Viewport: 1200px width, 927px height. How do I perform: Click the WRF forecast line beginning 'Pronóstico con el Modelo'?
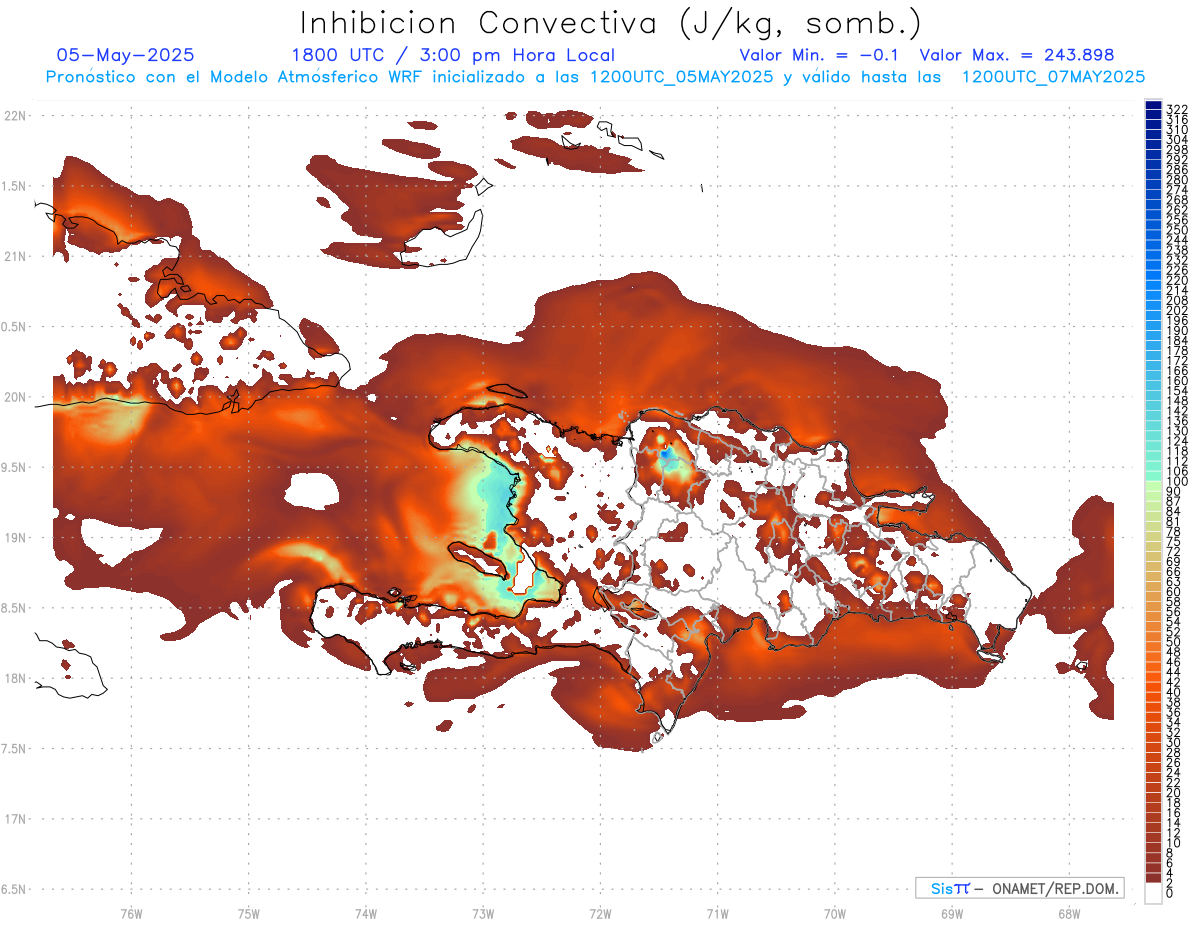coord(596,77)
